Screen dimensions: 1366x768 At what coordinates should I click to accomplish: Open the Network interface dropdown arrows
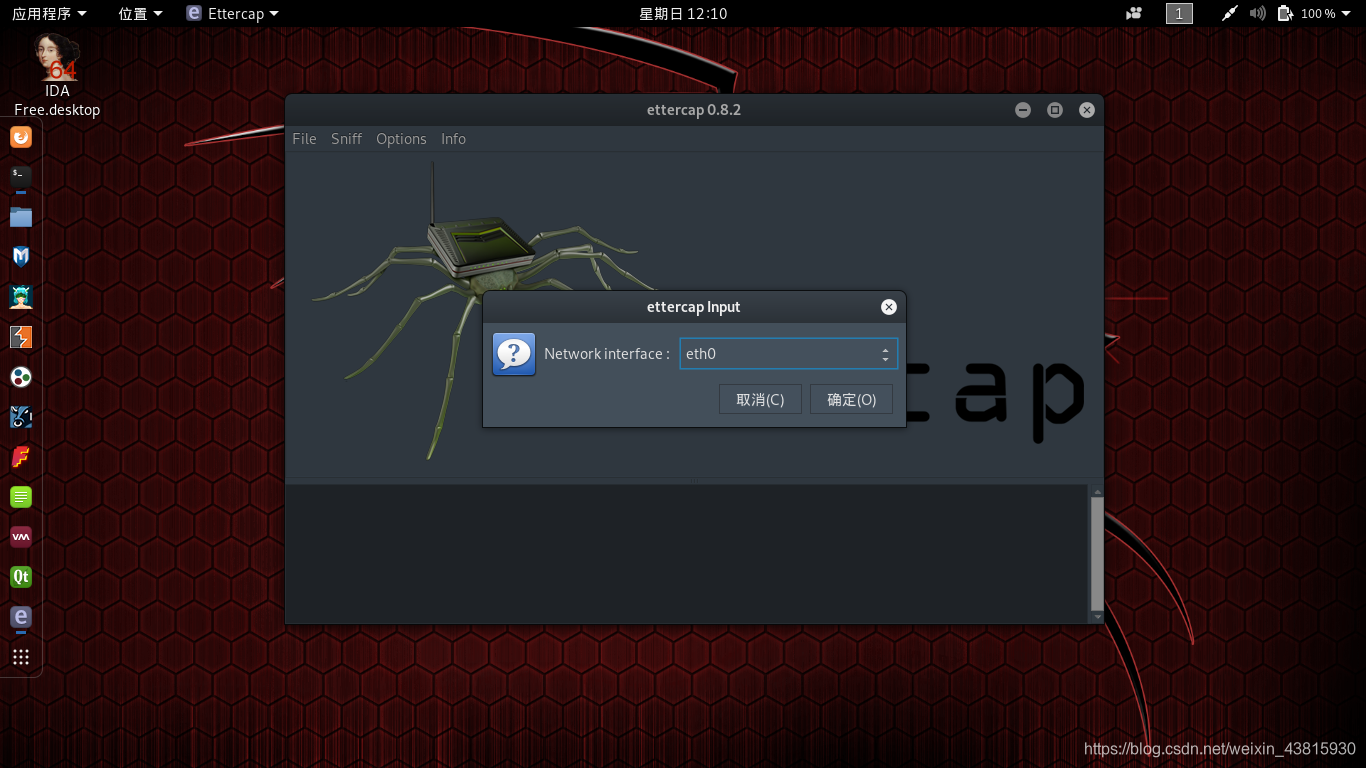pos(885,354)
